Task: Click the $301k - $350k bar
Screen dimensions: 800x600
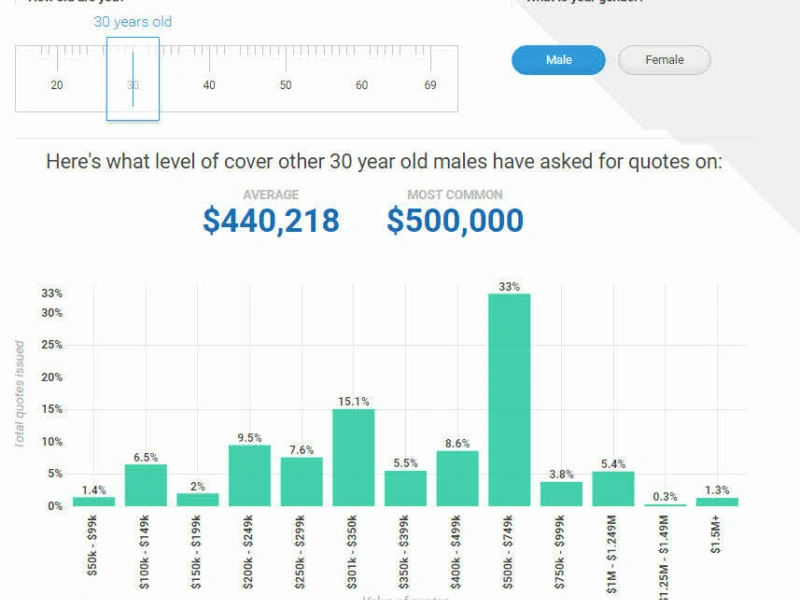Action: click(353, 457)
